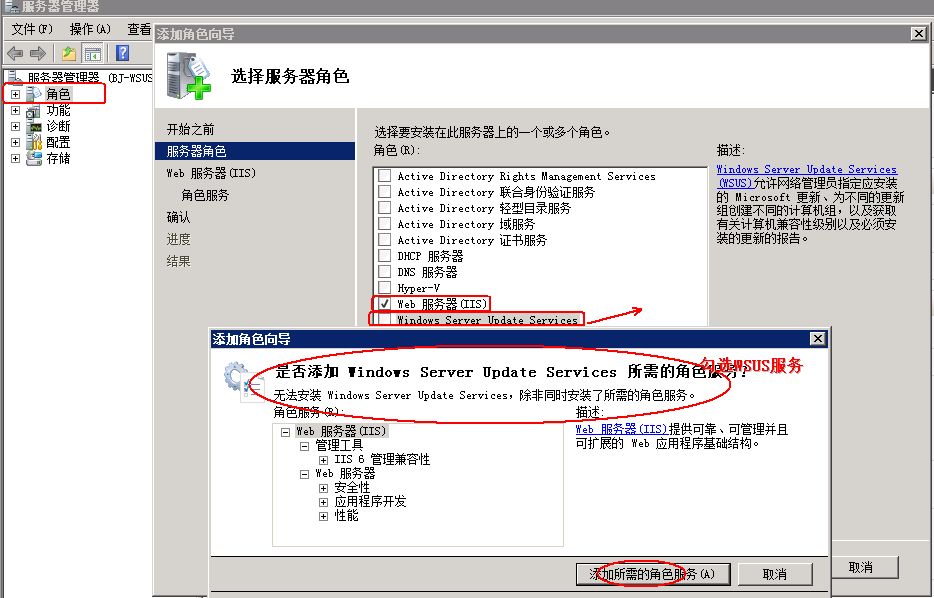The image size is (934, 598).
Task: Check the DHCP 服务器 role
Action: [x=385, y=256]
